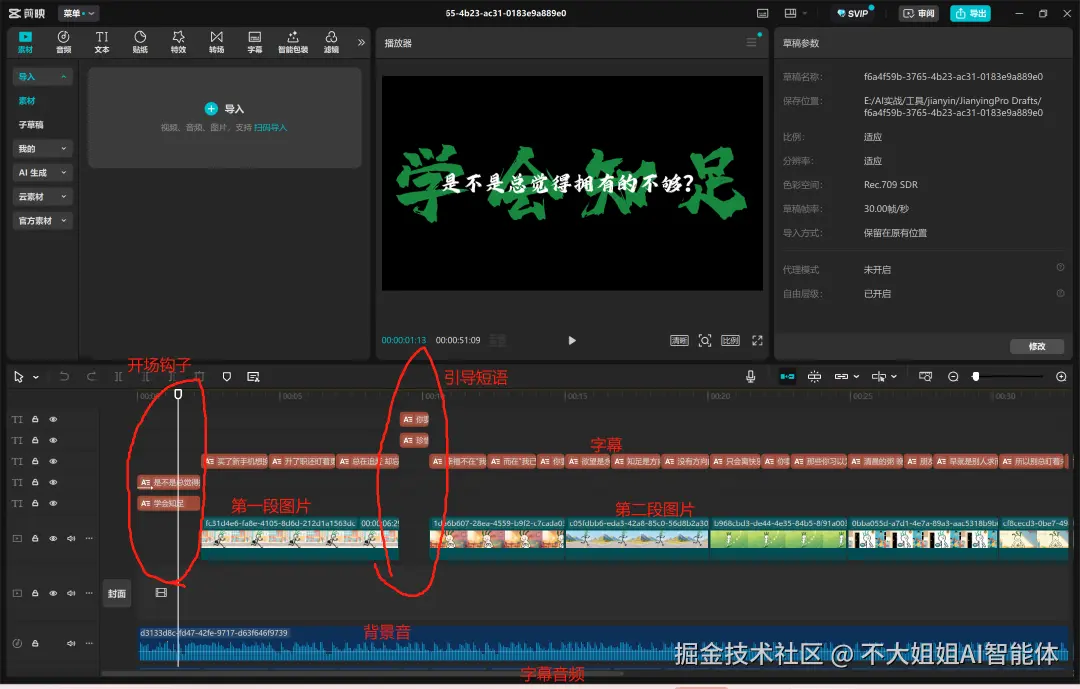The image size is (1080, 689).
Task: Open more options for image video track
Action: (x=89, y=538)
